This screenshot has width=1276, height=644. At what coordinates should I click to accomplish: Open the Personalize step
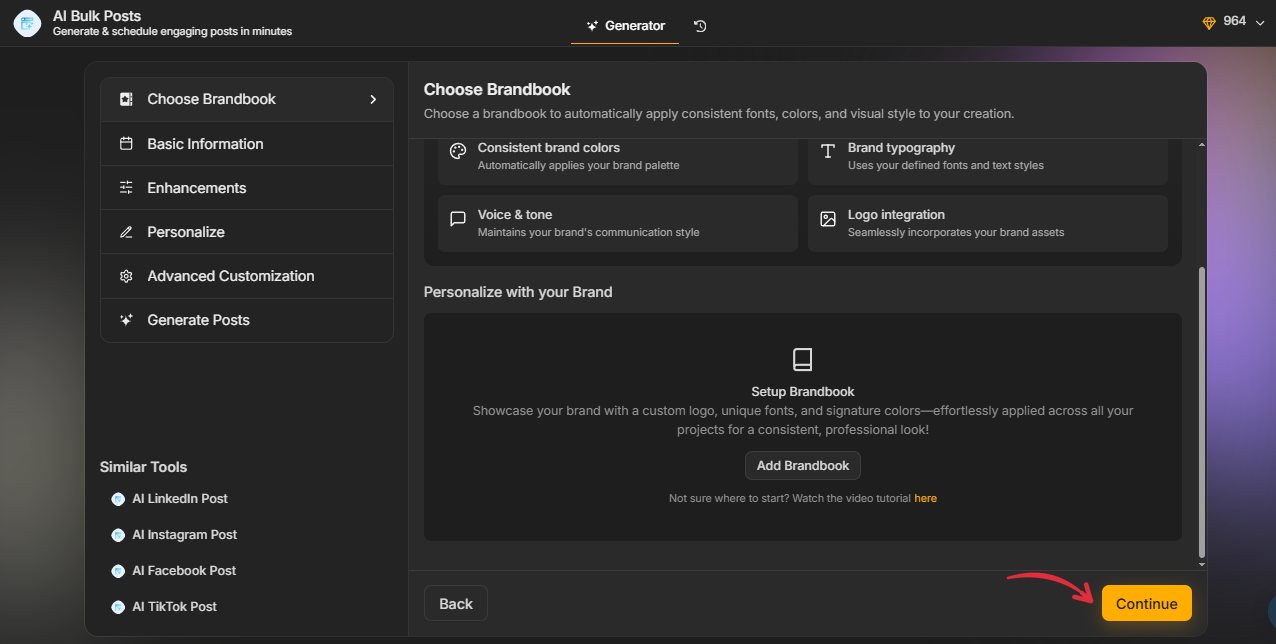click(247, 232)
